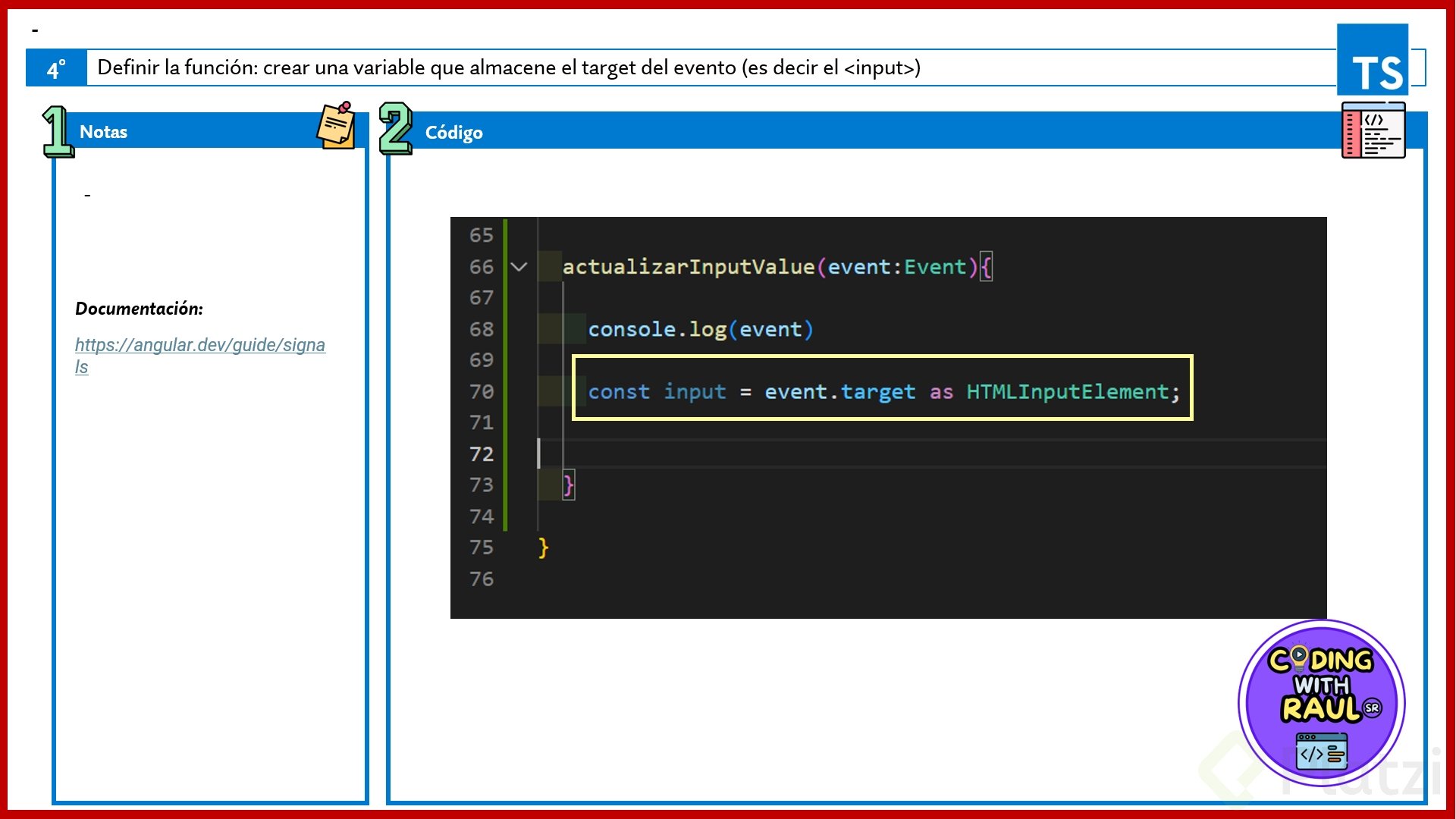This screenshot has width=1456, height=819.
Task: Click the green number 1 badge
Action: [57, 131]
